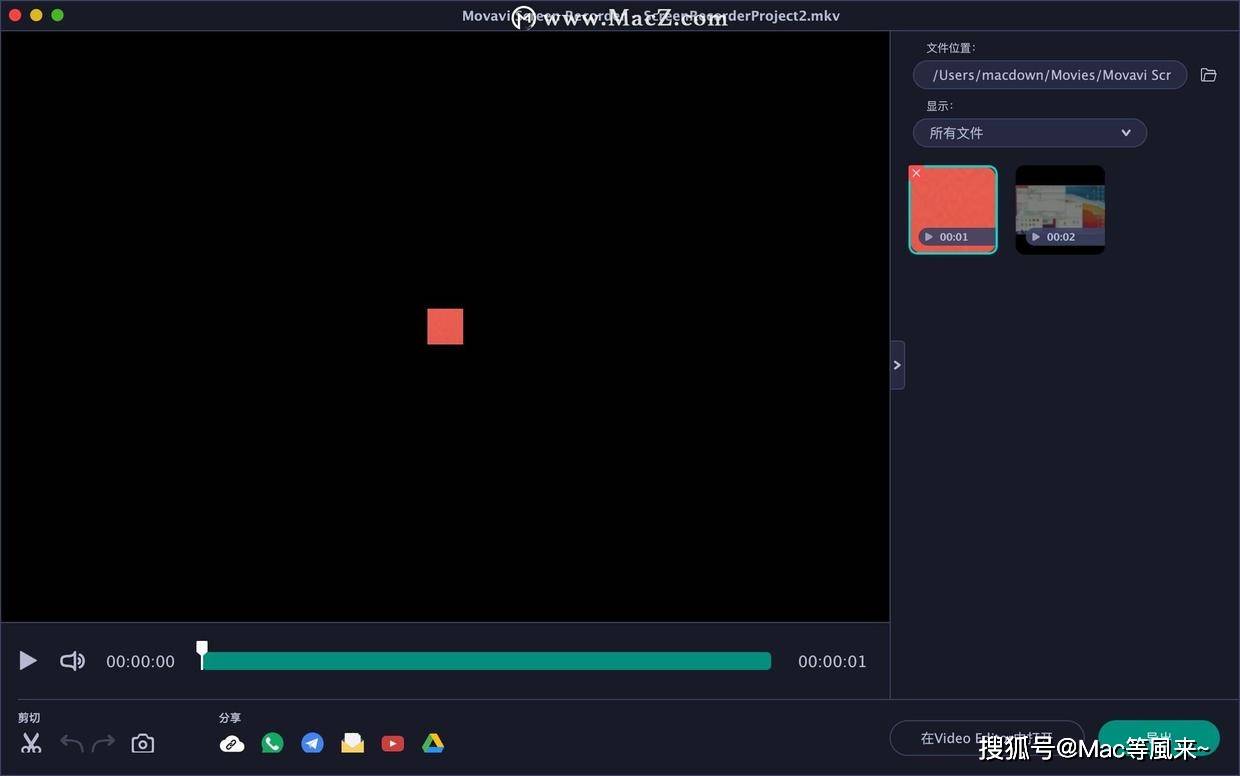Share the video to Google Drive
The height and width of the screenshot is (776, 1240).
click(432, 743)
